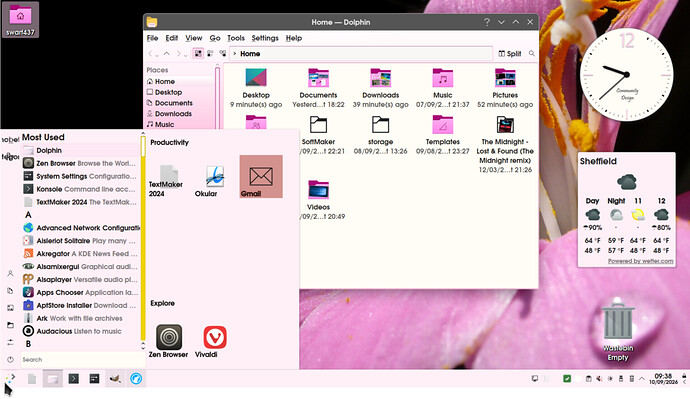Go back in Dolphin navigation
This screenshot has height=399, width=690.
click(x=150, y=54)
